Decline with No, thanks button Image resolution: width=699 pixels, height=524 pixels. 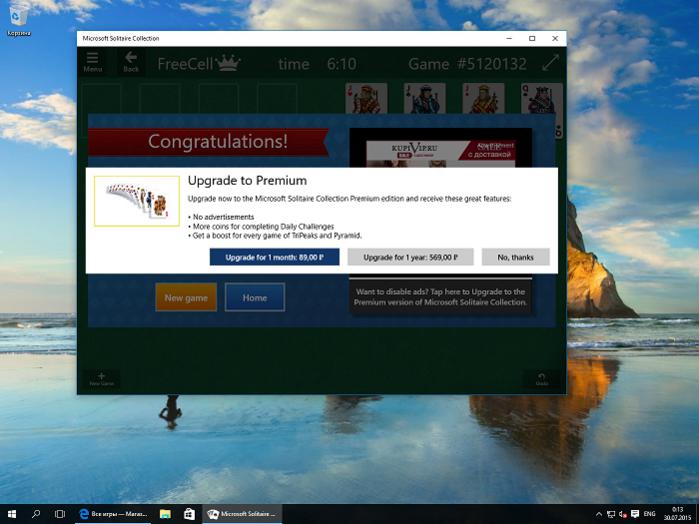pos(515,257)
